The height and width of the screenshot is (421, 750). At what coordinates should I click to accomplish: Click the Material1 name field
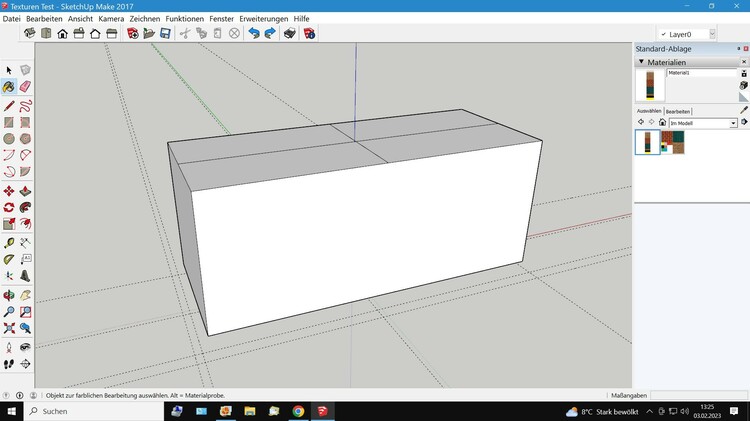(700, 73)
